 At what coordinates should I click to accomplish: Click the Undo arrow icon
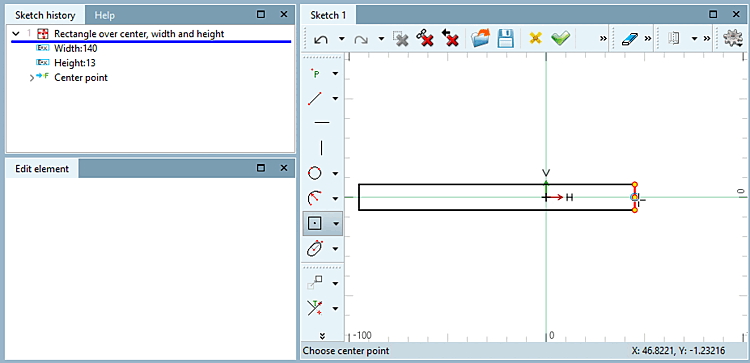321,39
